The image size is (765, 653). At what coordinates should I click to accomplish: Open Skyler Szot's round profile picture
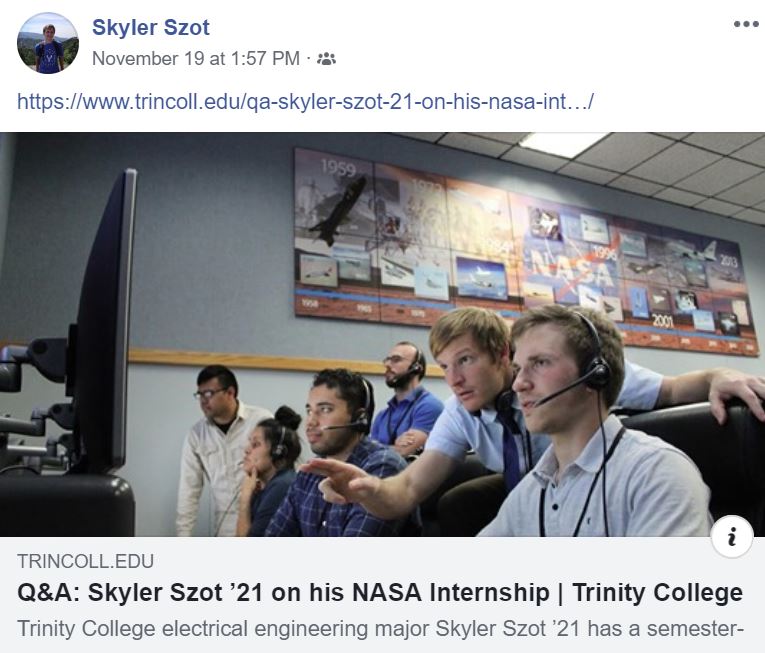(47, 43)
